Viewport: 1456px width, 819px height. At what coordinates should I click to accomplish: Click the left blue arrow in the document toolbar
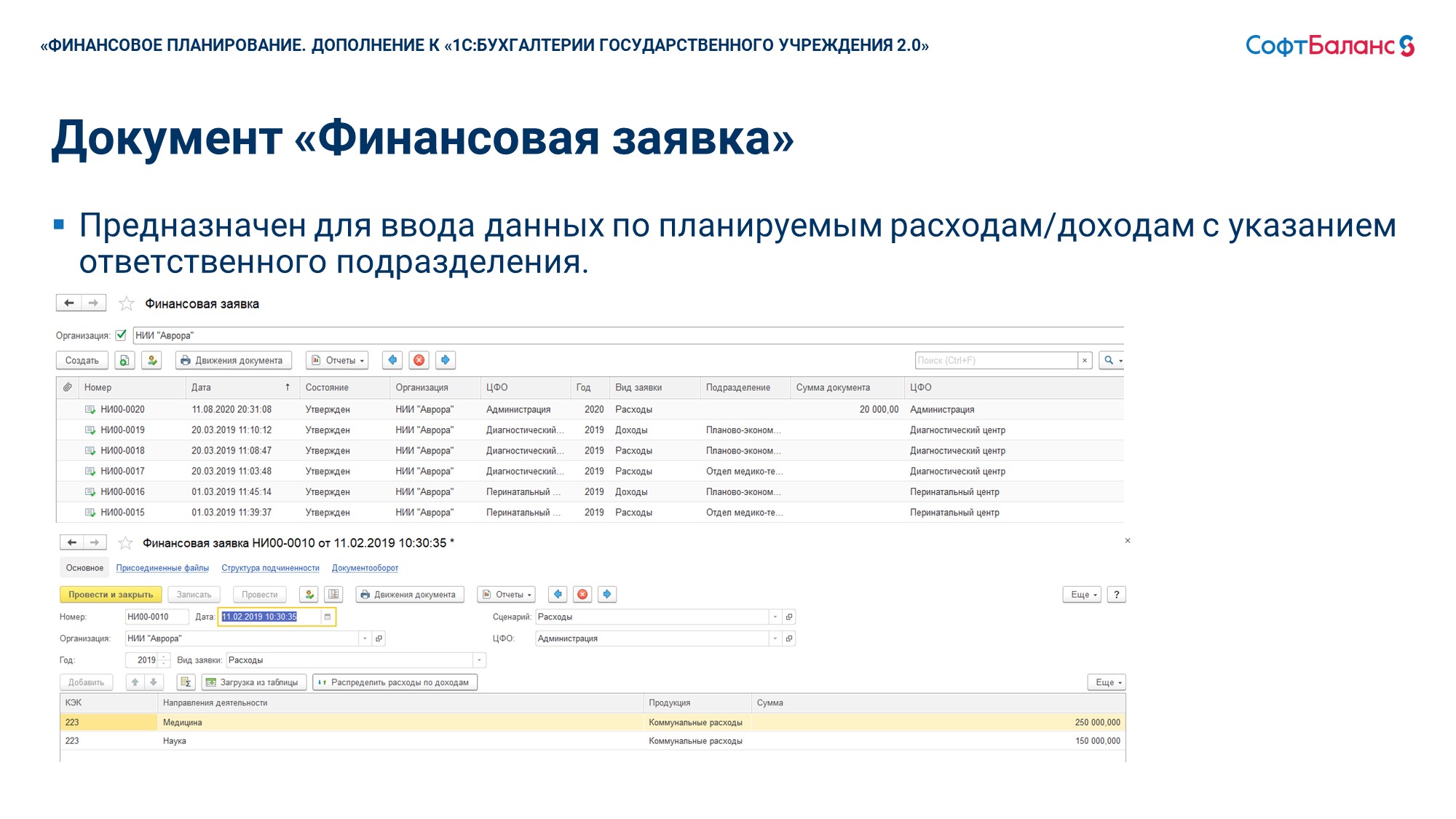(558, 594)
